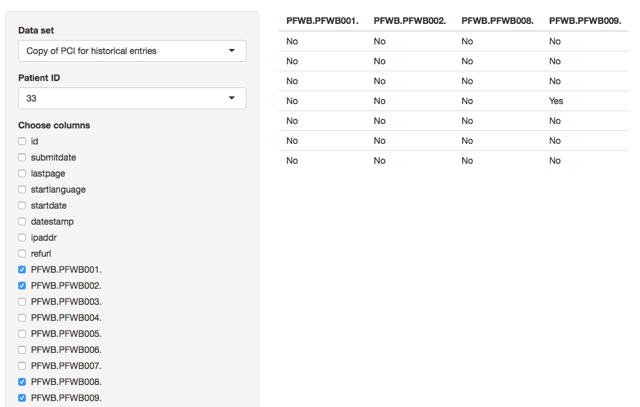Click the PFWB.PFWB001. table column header
Viewport: 640px width, 407px height.
click(320, 20)
